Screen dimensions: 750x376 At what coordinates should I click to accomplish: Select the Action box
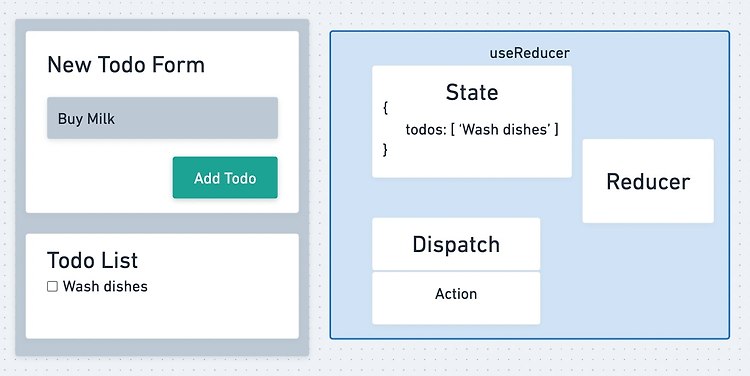coord(456,298)
